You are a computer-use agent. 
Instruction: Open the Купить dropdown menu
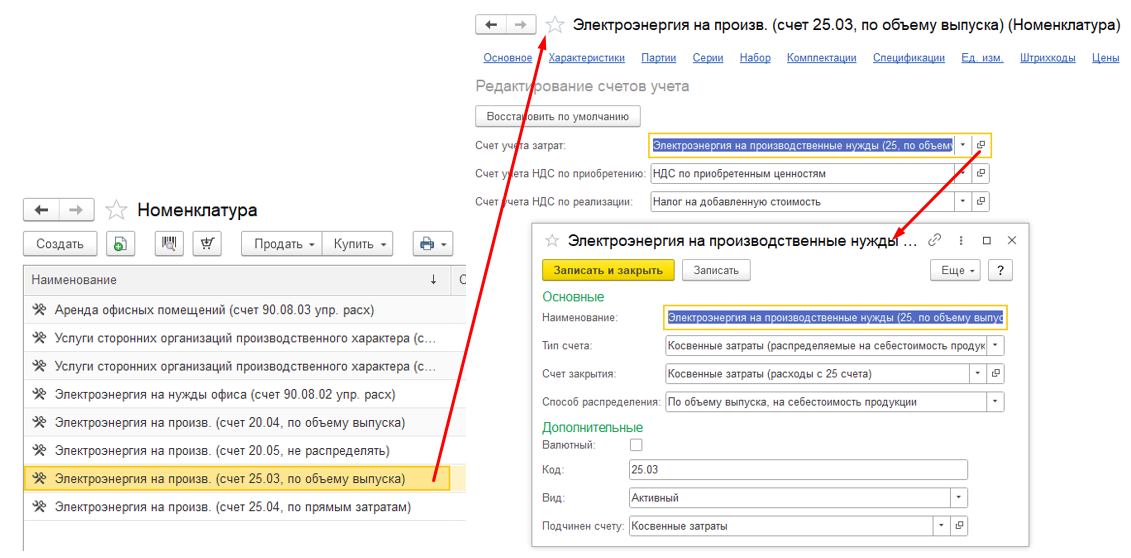(357, 244)
